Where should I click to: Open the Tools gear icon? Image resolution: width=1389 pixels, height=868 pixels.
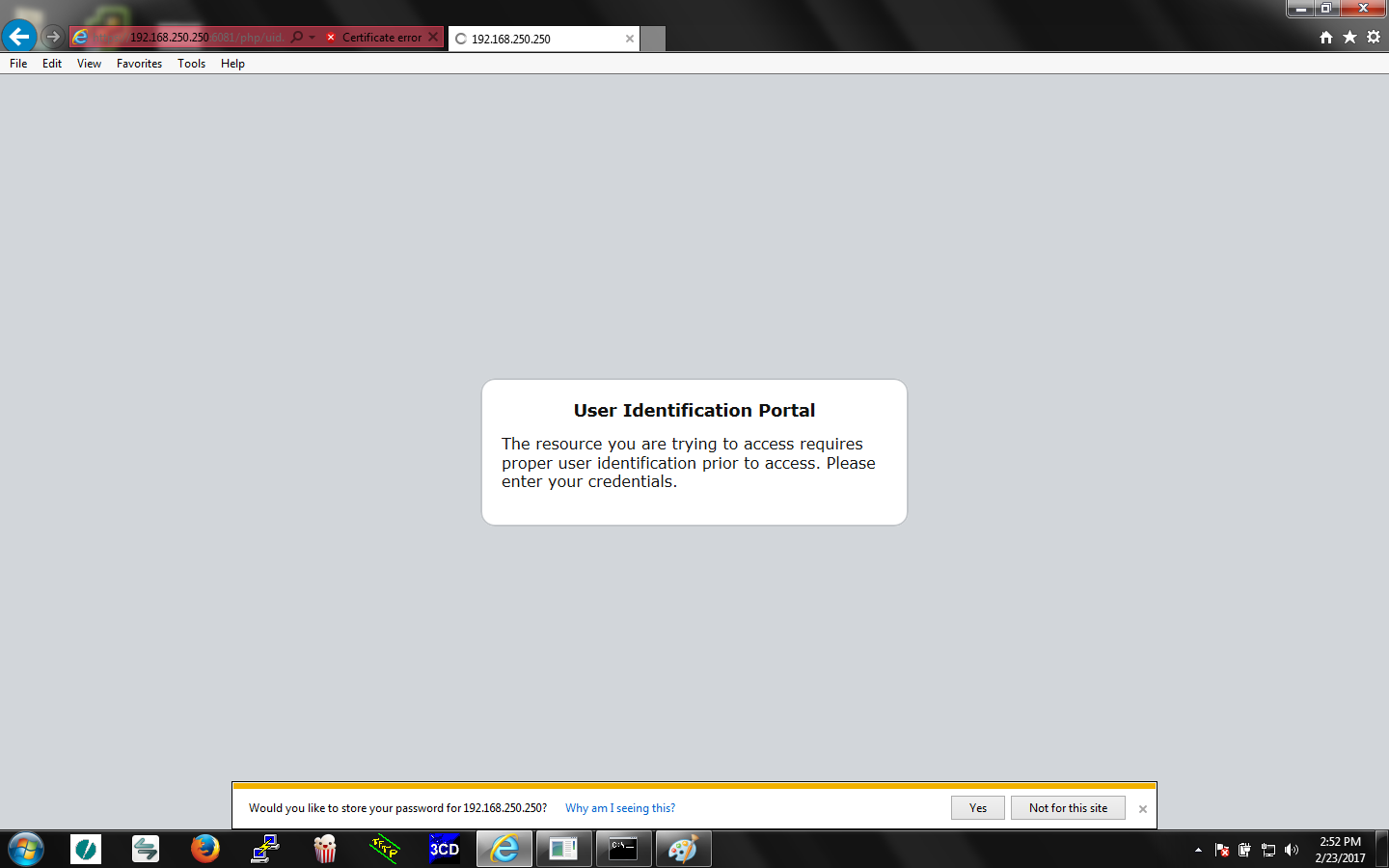click(x=1374, y=37)
